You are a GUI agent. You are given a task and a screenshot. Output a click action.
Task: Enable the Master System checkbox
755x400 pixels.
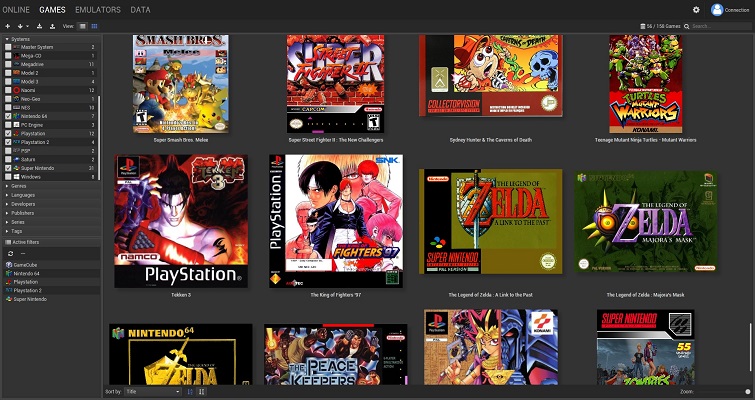click(8, 47)
